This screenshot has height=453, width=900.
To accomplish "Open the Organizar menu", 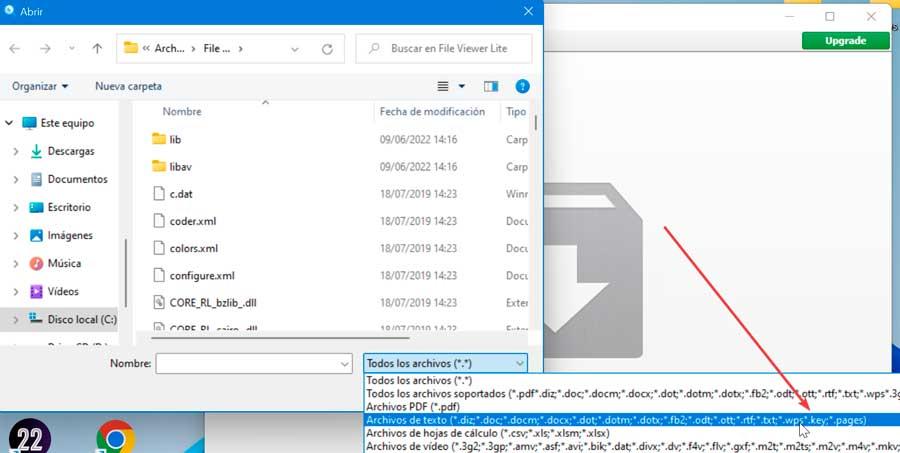I will [x=40, y=87].
